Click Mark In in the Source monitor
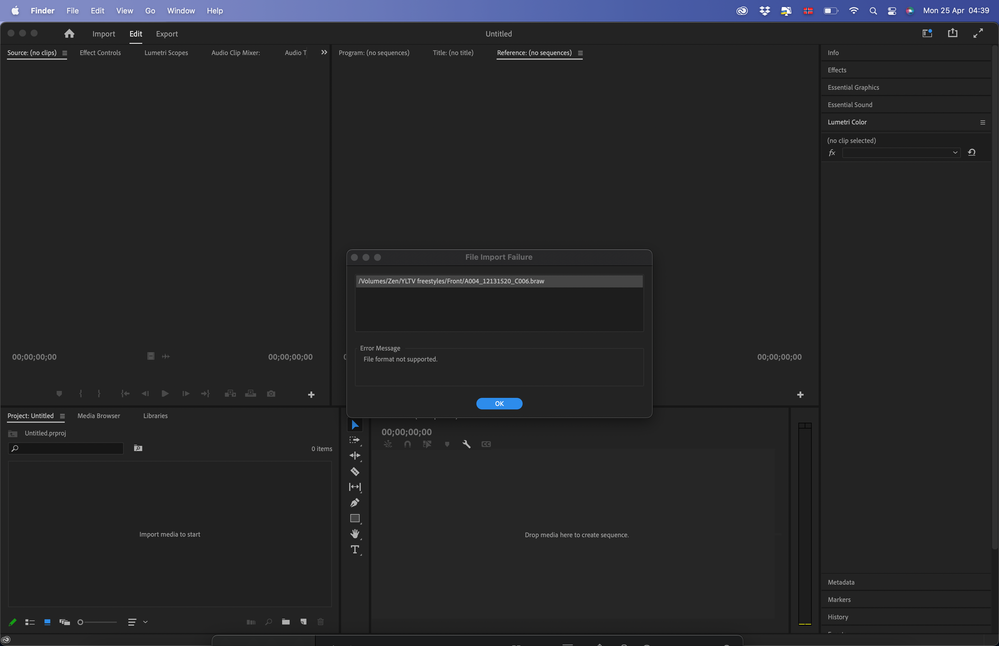This screenshot has height=646, width=999. coord(80,394)
